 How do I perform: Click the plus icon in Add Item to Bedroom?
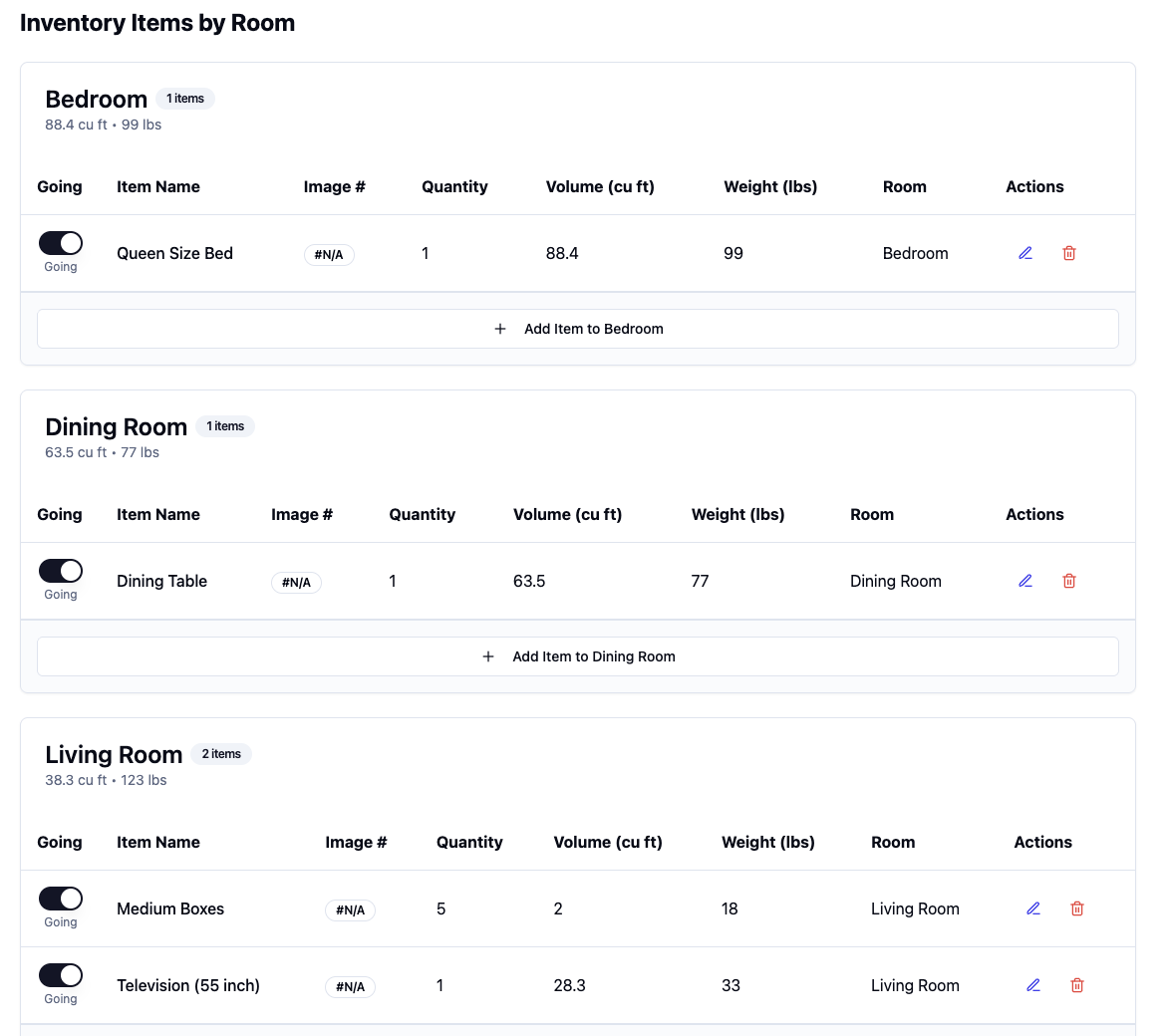coord(500,329)
